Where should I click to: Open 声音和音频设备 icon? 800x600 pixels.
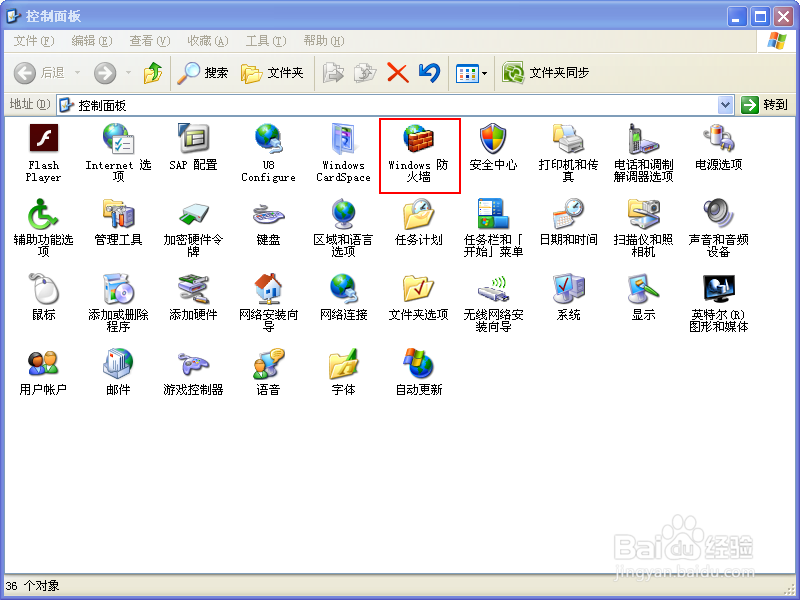click(x=718, y=228)
